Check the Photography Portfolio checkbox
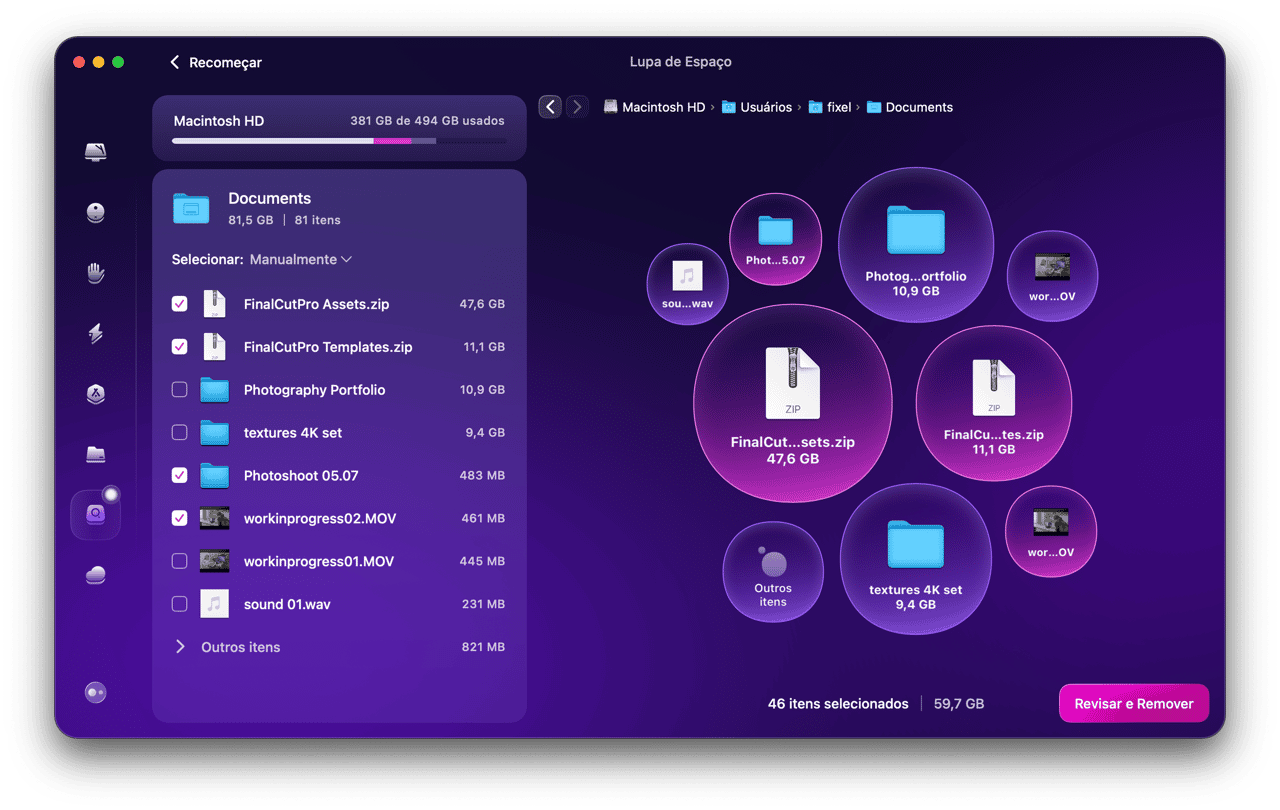1280x810 pixels. tap(180, 390)
